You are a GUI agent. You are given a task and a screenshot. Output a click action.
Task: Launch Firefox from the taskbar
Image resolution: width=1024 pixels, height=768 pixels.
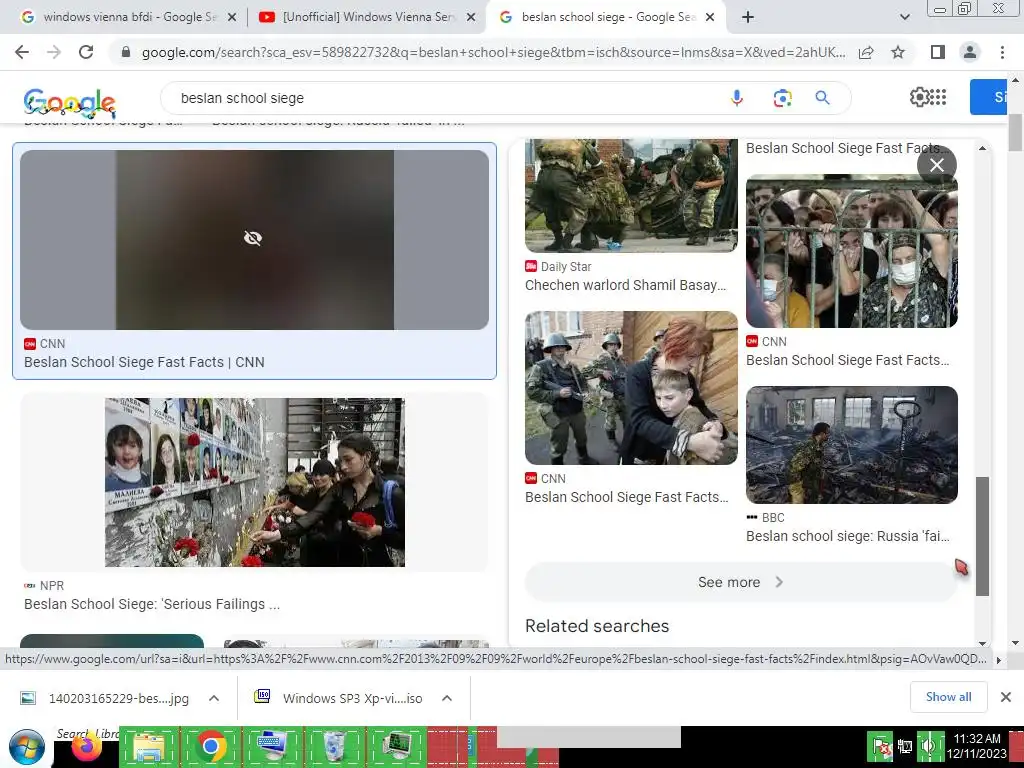point(86,747)
